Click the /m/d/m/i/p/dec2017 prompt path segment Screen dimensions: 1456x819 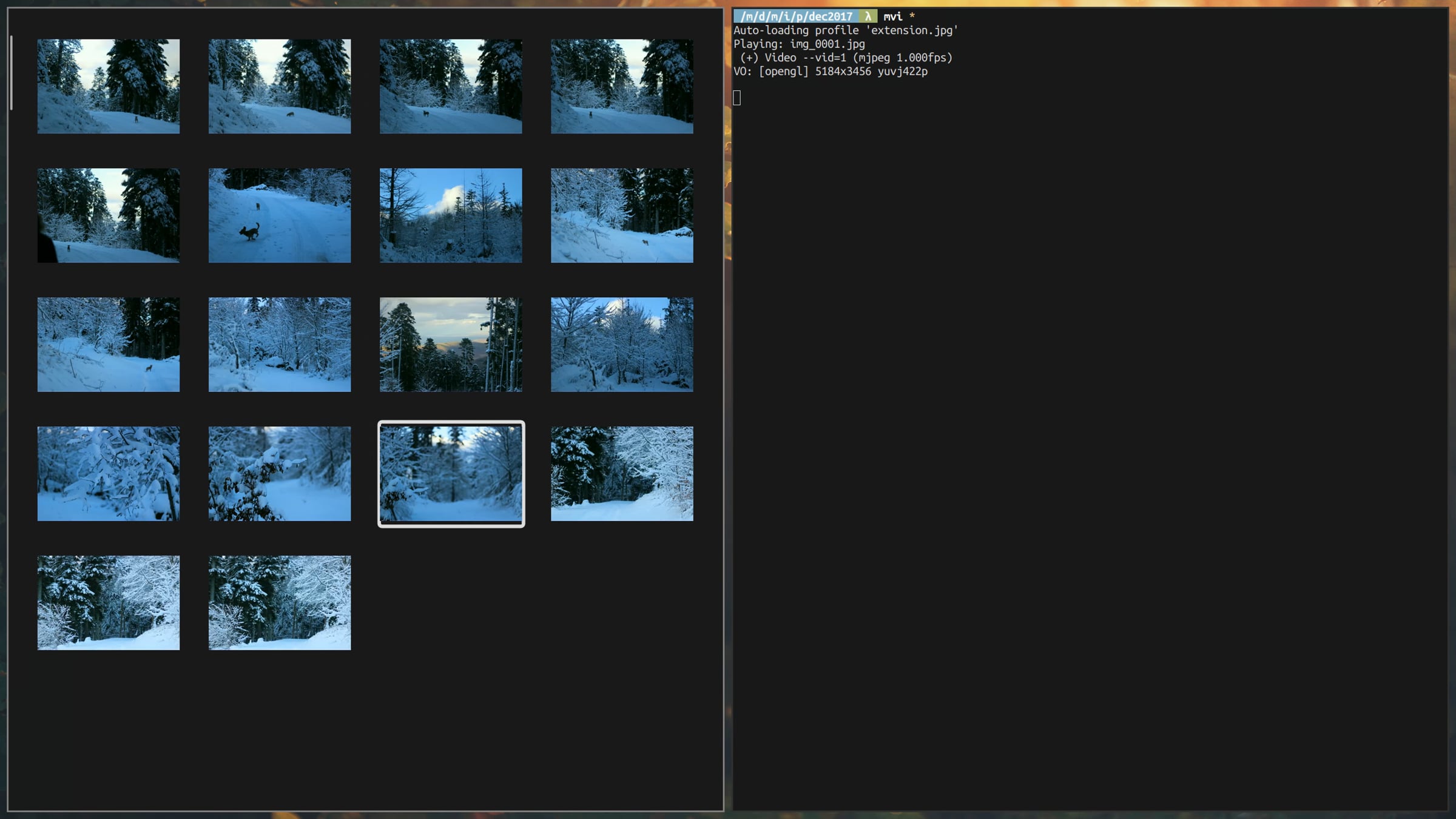tap(796, 16)
